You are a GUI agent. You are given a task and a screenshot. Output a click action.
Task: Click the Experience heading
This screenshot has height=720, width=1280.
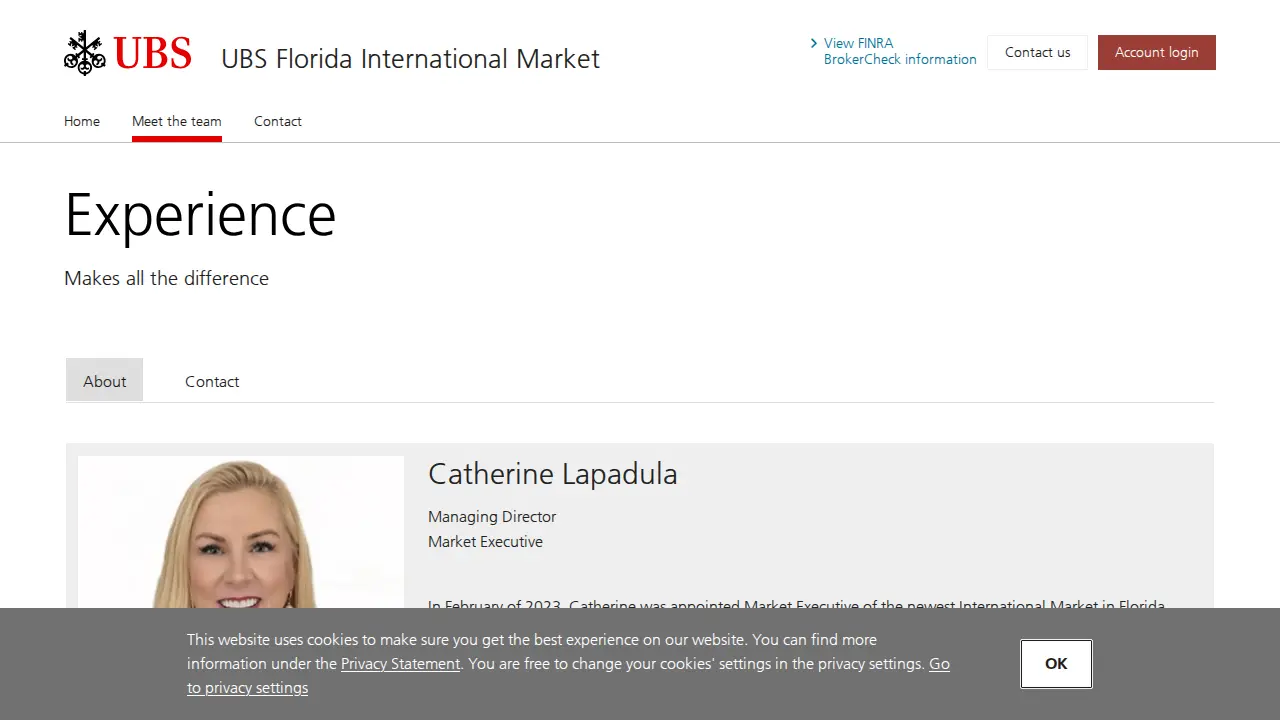(200, 215)
